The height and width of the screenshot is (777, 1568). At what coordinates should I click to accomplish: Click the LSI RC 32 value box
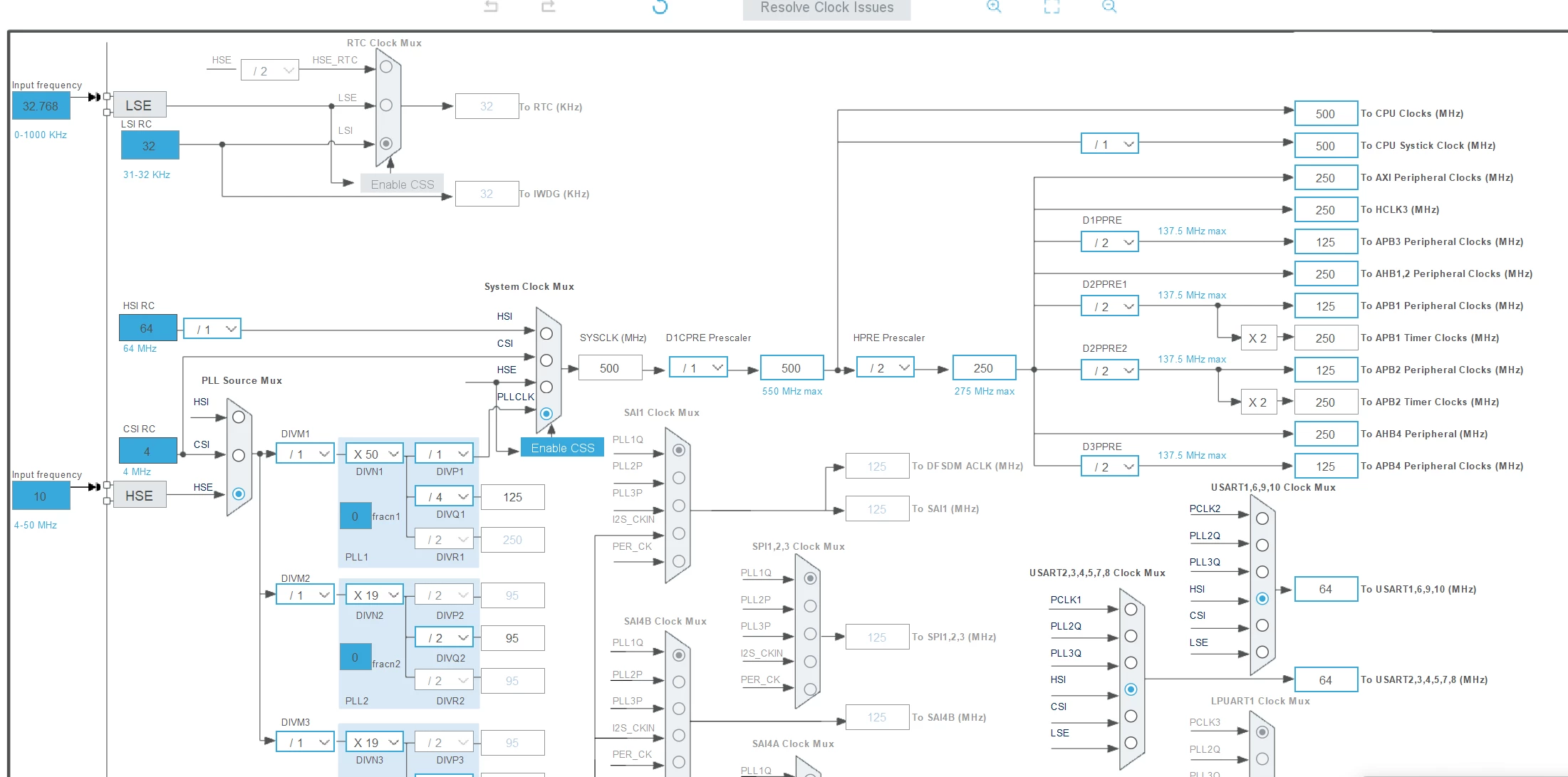[150, 145]
